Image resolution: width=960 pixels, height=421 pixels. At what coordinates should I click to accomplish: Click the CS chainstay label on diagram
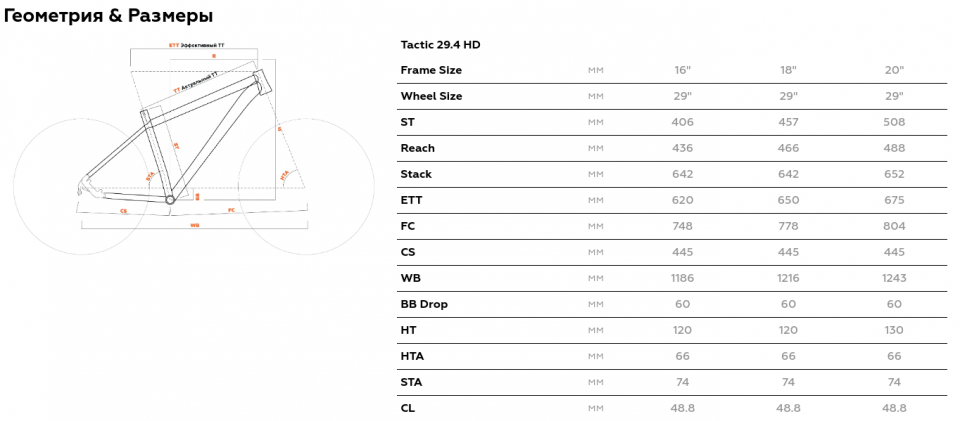[123, 211]
